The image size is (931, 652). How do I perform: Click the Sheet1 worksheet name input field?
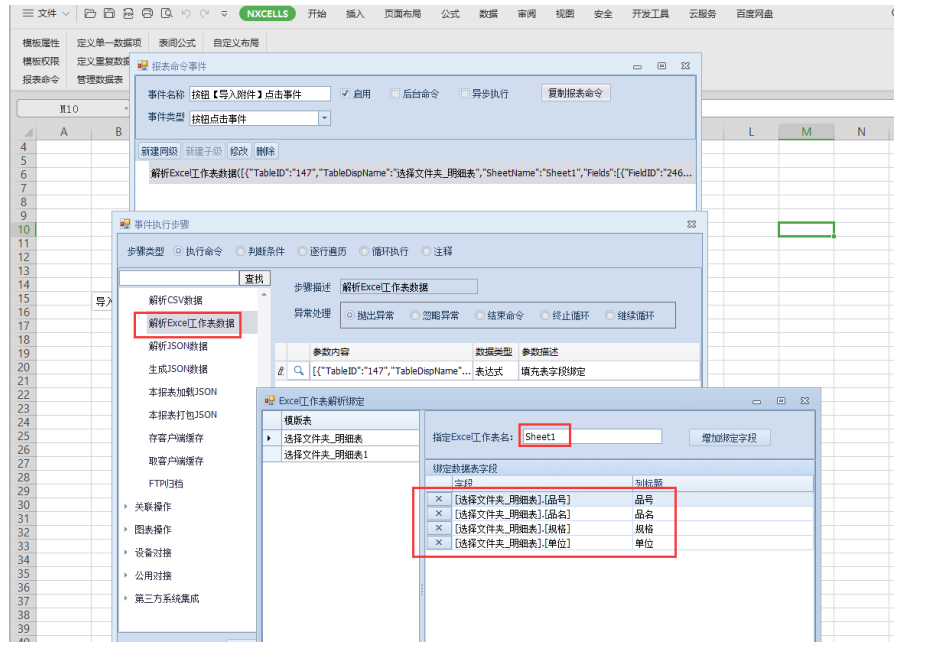click(x=591, y=437)
